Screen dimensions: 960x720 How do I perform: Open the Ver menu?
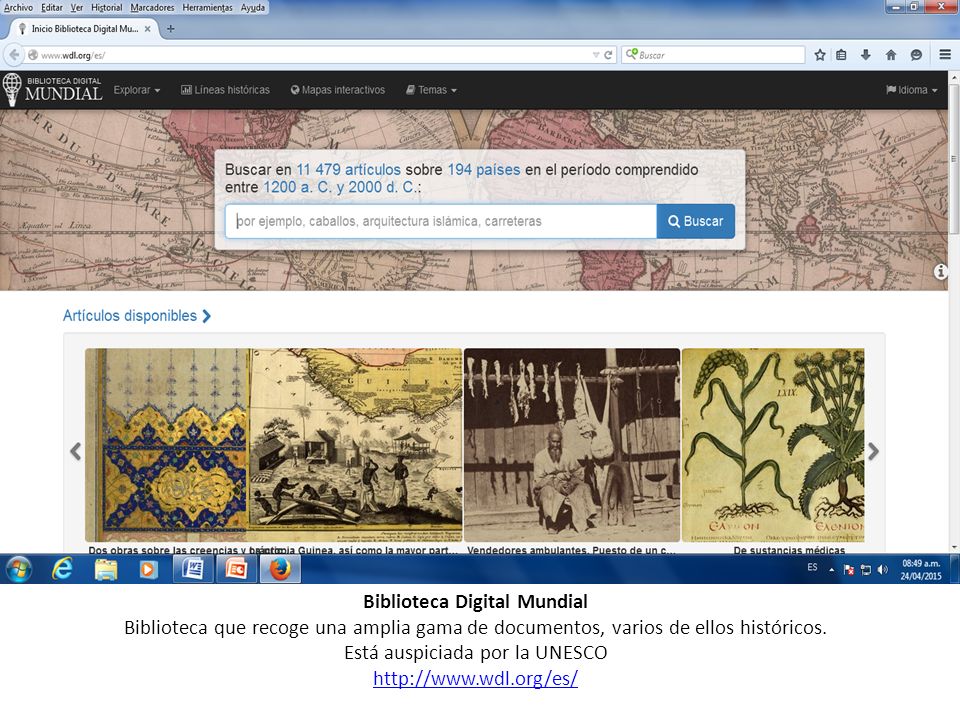77,7
